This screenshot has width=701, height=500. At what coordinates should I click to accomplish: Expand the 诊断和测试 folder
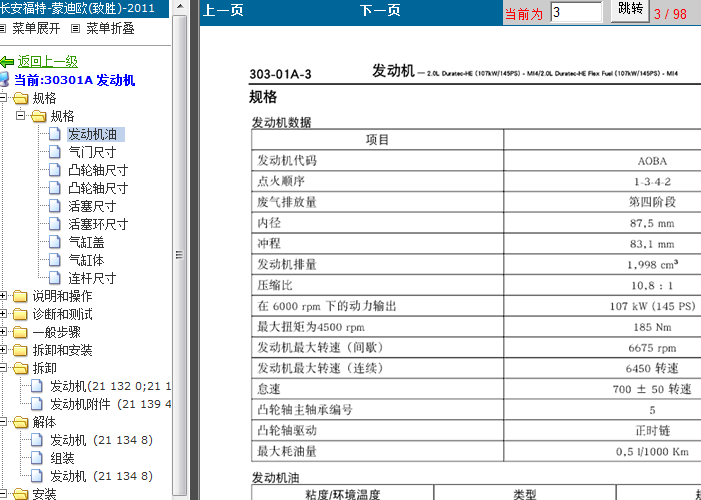click(x=3, y=314)
